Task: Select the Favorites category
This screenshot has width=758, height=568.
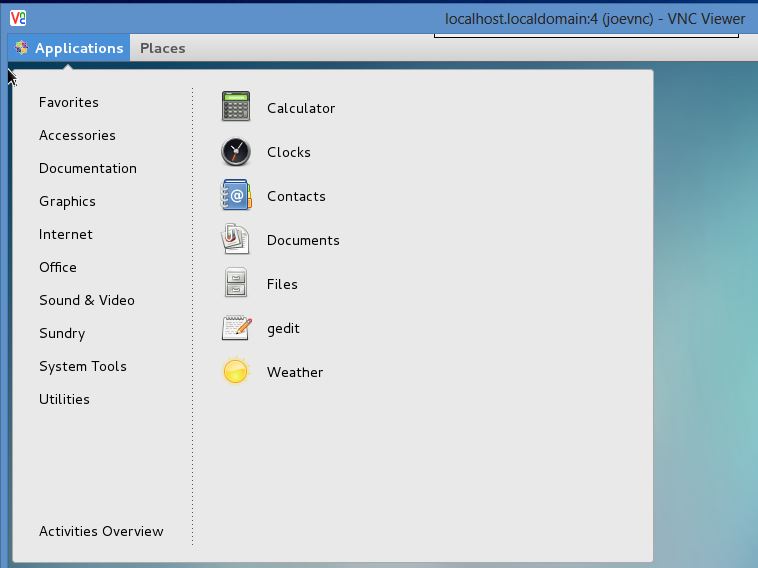Action: [69, 102]
